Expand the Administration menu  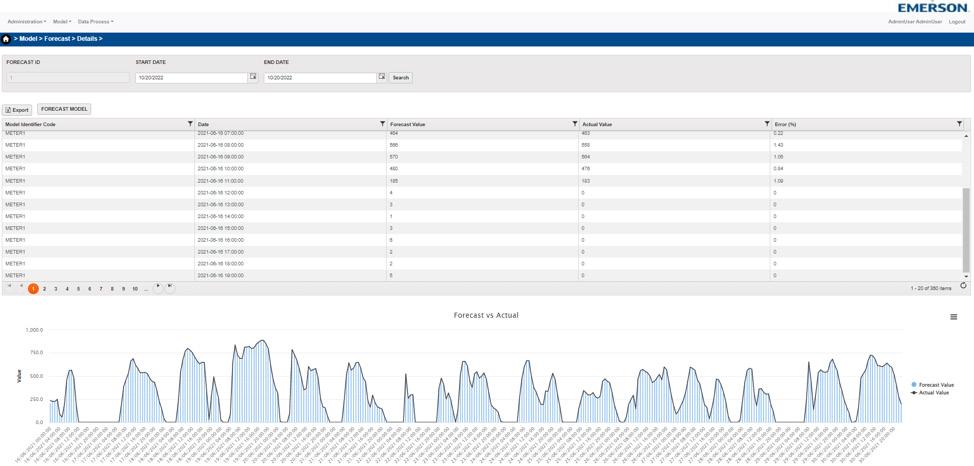(27, 22)
